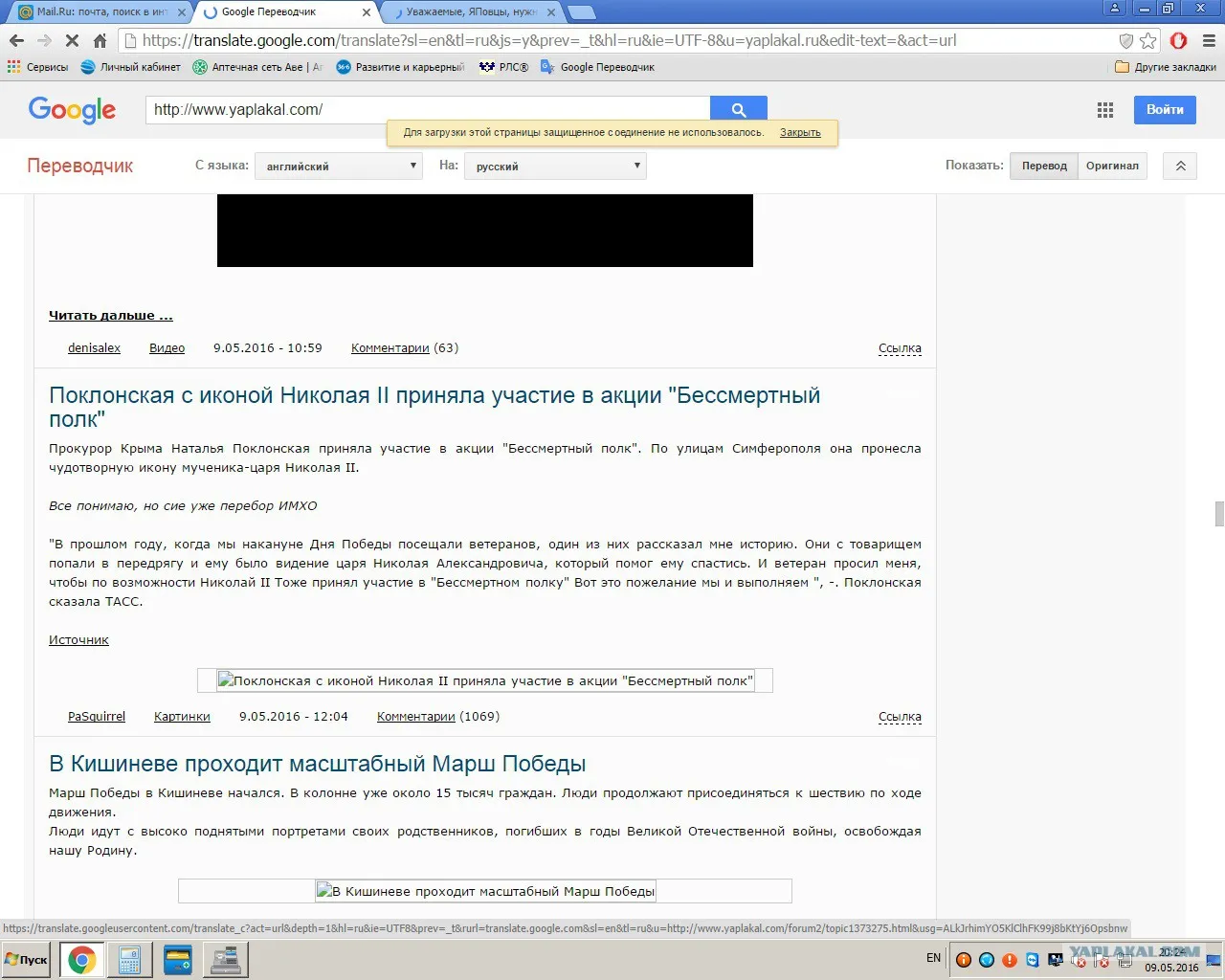This screenshot has width=1225, height=980.
Task: Open the Переводчик home link
Action: tap(80, 166)
